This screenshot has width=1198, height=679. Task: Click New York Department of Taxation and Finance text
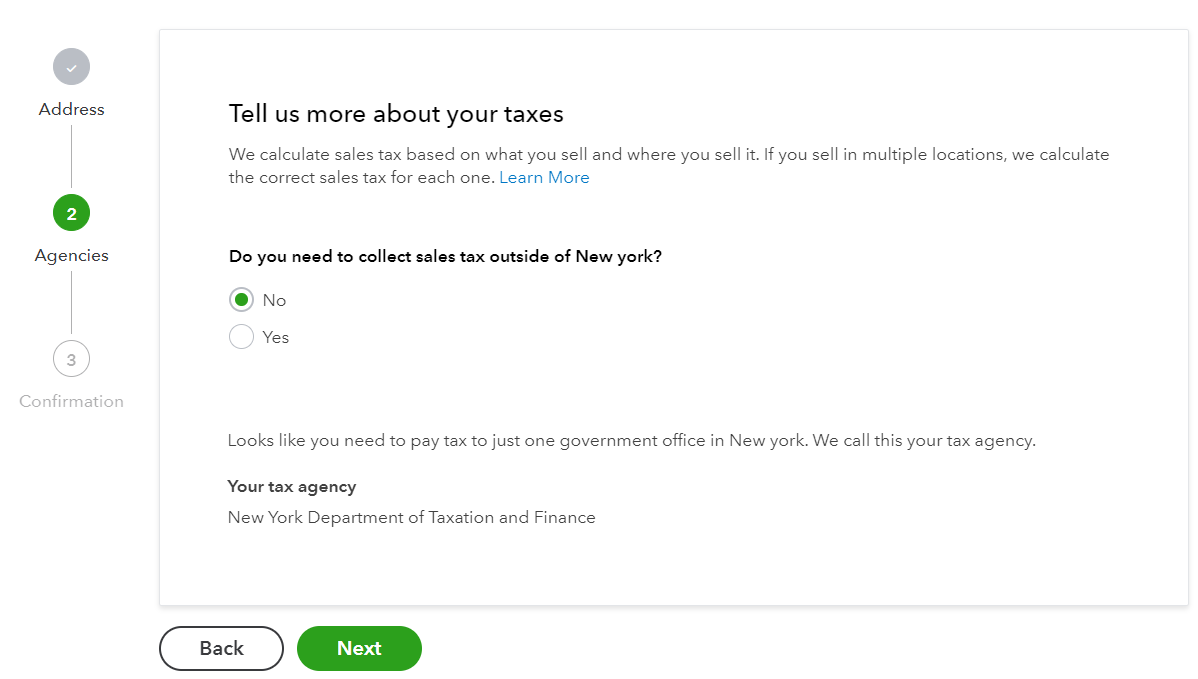[x=412, y=517]
